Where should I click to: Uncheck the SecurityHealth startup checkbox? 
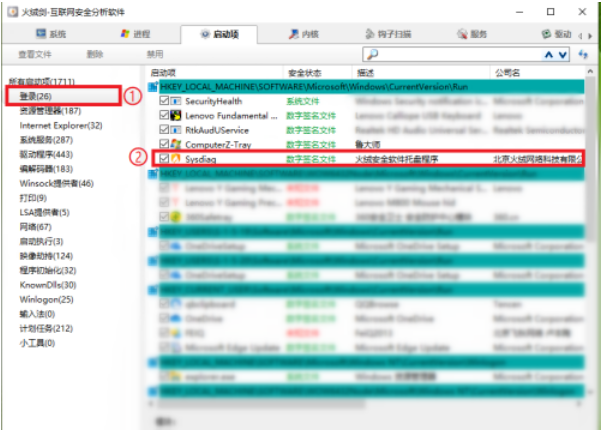164,101
